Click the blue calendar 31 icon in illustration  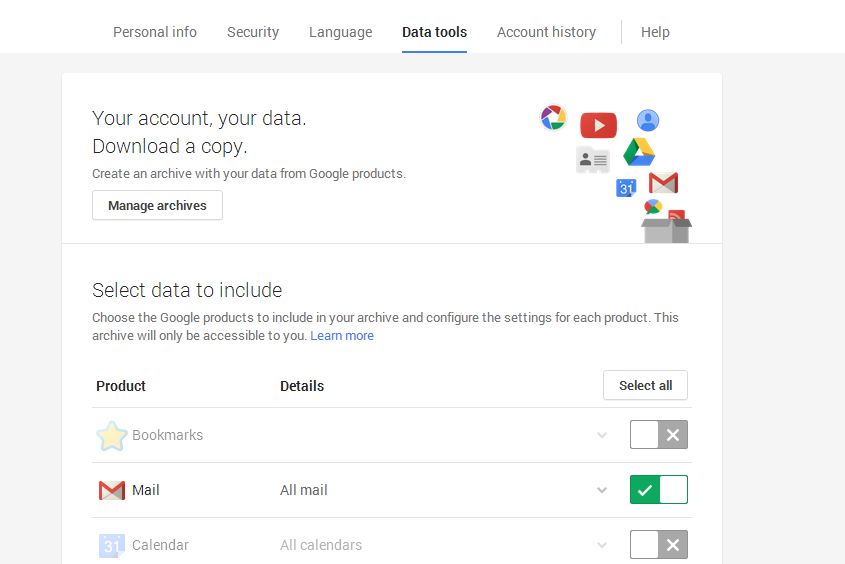(626, 188)
